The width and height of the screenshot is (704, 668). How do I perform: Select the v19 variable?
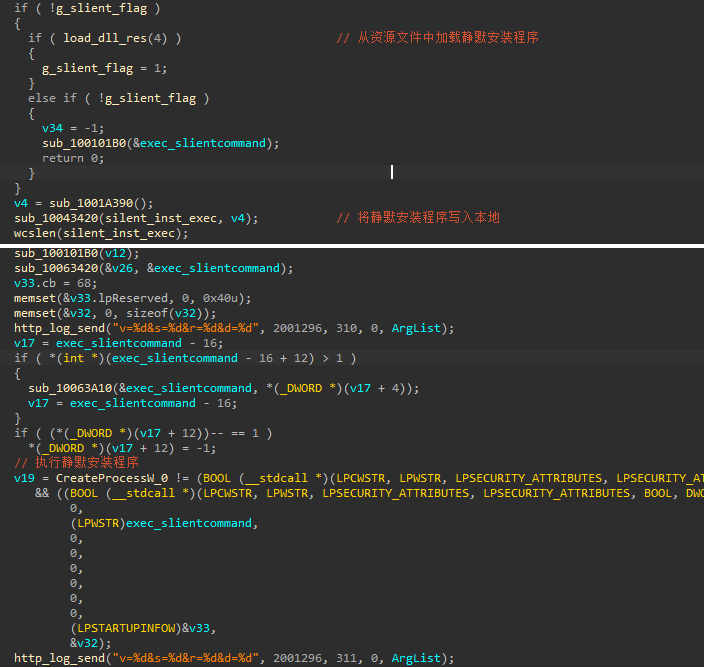[x=24, y=478]
